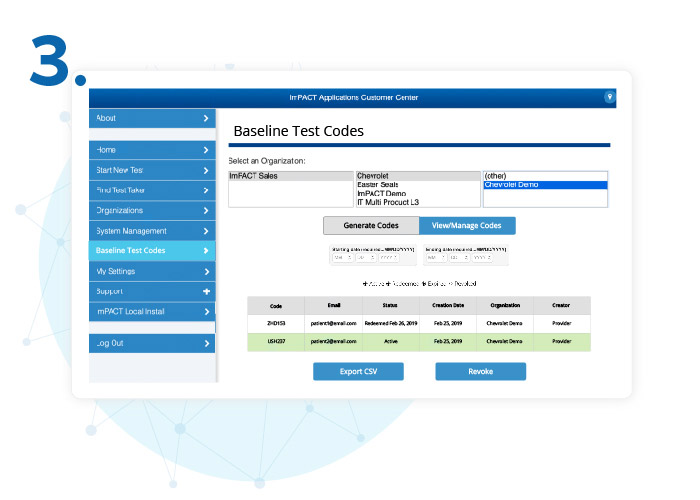Image resolution: width=700 pixels, height=500 pixels.
Task: Open the Support menu item
Action: tap(152, 292)
